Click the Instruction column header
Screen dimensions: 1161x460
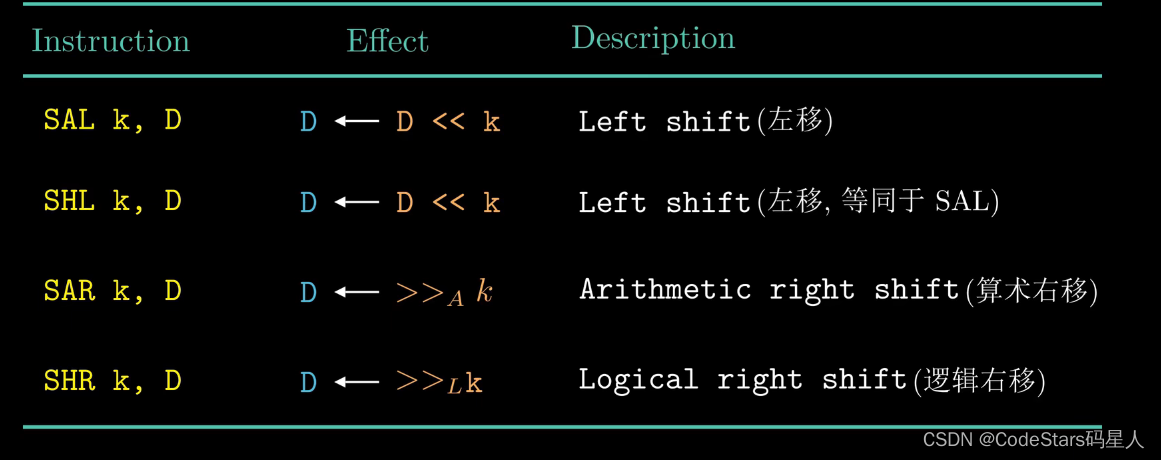pyautogui.click(x=111, y=41)
